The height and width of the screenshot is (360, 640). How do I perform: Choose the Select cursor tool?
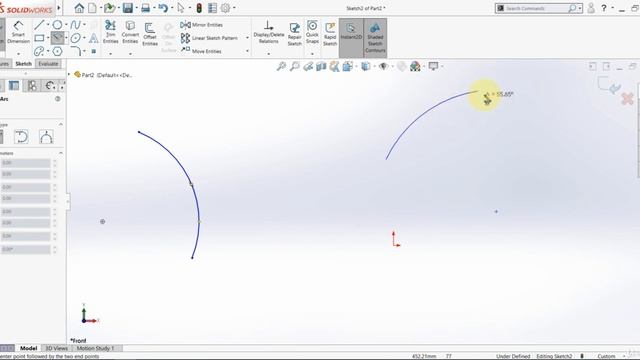(x=181, y=8)
